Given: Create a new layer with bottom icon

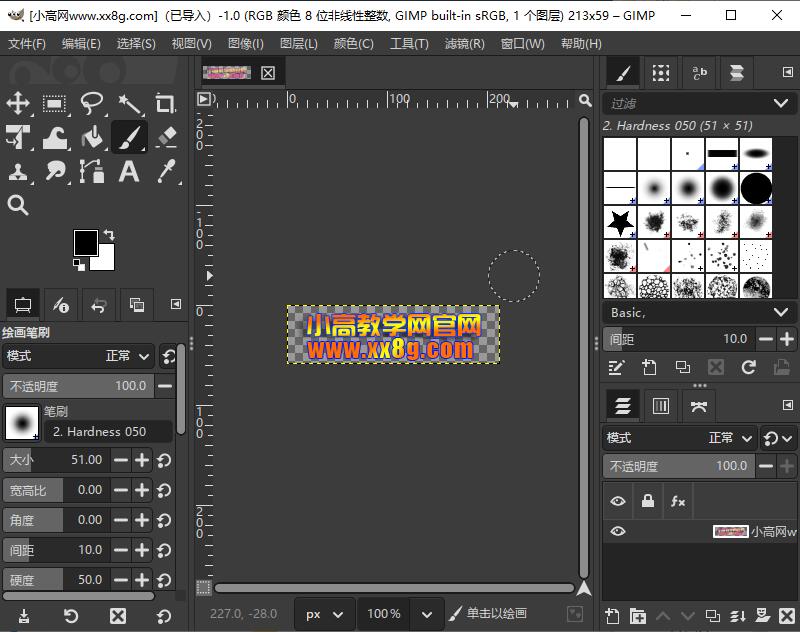Looking at the screenshot, I should point(612,616).
